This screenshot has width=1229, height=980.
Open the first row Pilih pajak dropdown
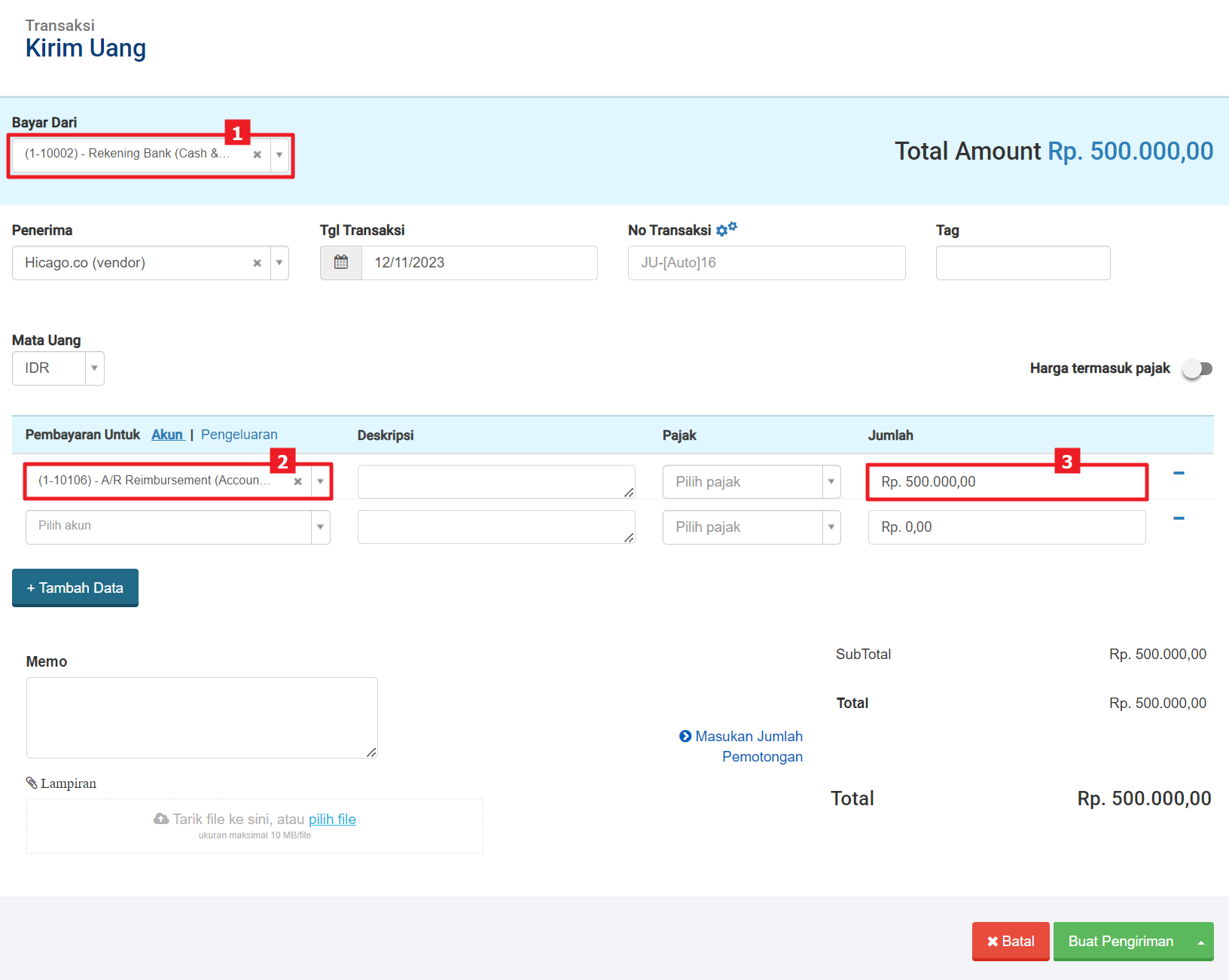(x=831, y=482)
